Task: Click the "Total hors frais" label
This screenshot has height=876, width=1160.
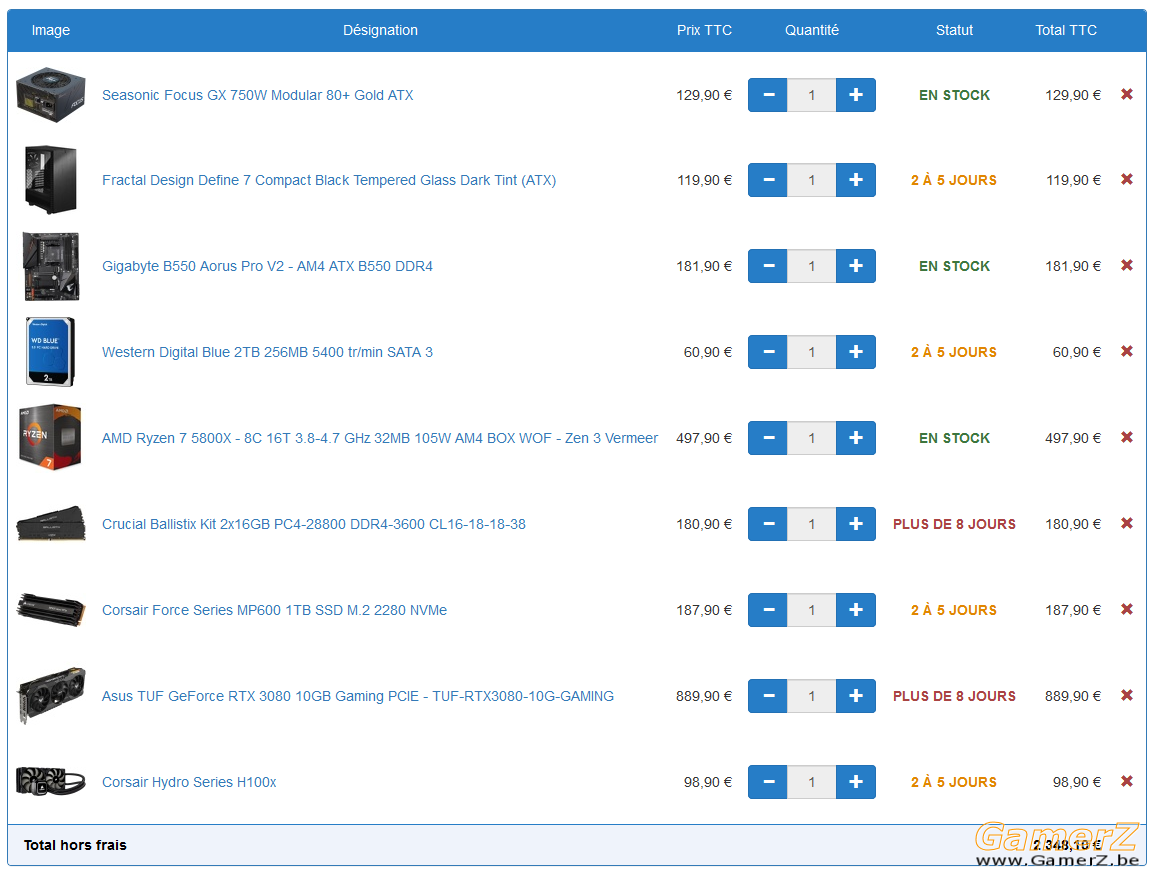Action: pyautogui.click(x=75, y=845)
